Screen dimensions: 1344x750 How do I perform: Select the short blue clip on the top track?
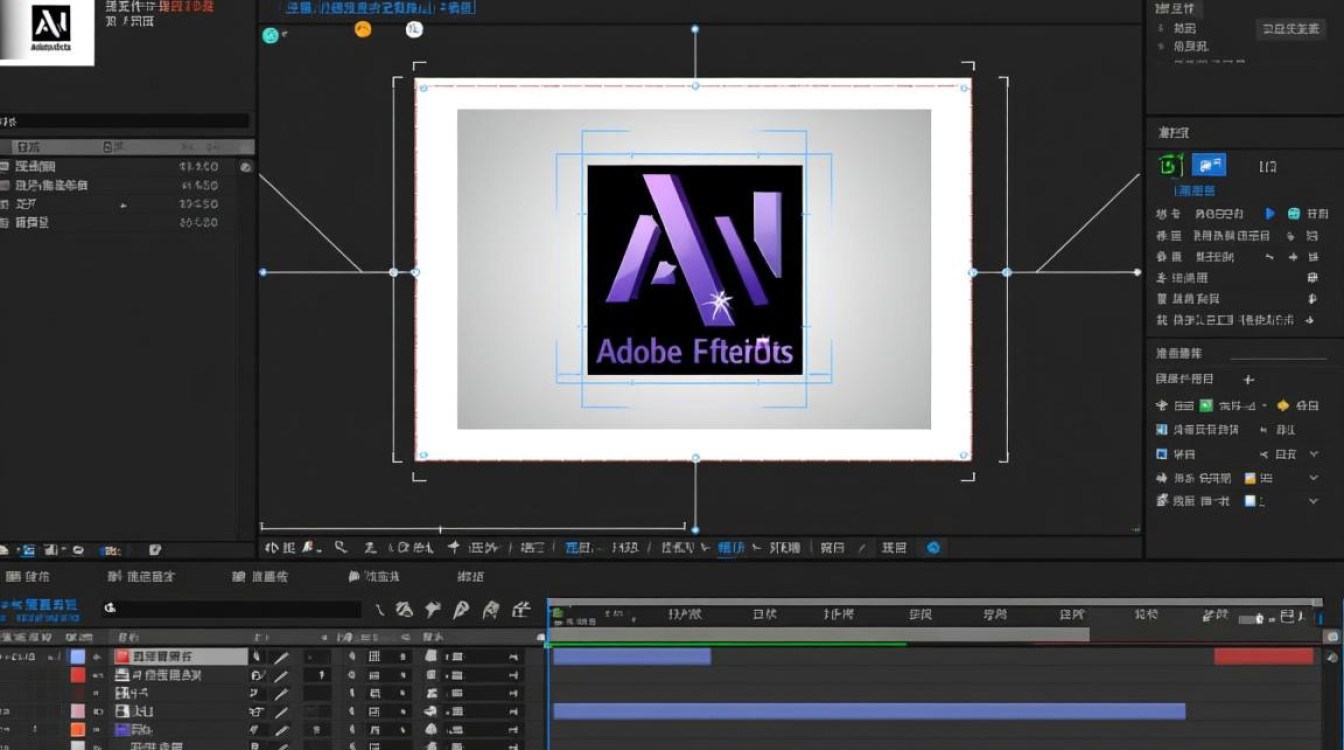point(632,657)
